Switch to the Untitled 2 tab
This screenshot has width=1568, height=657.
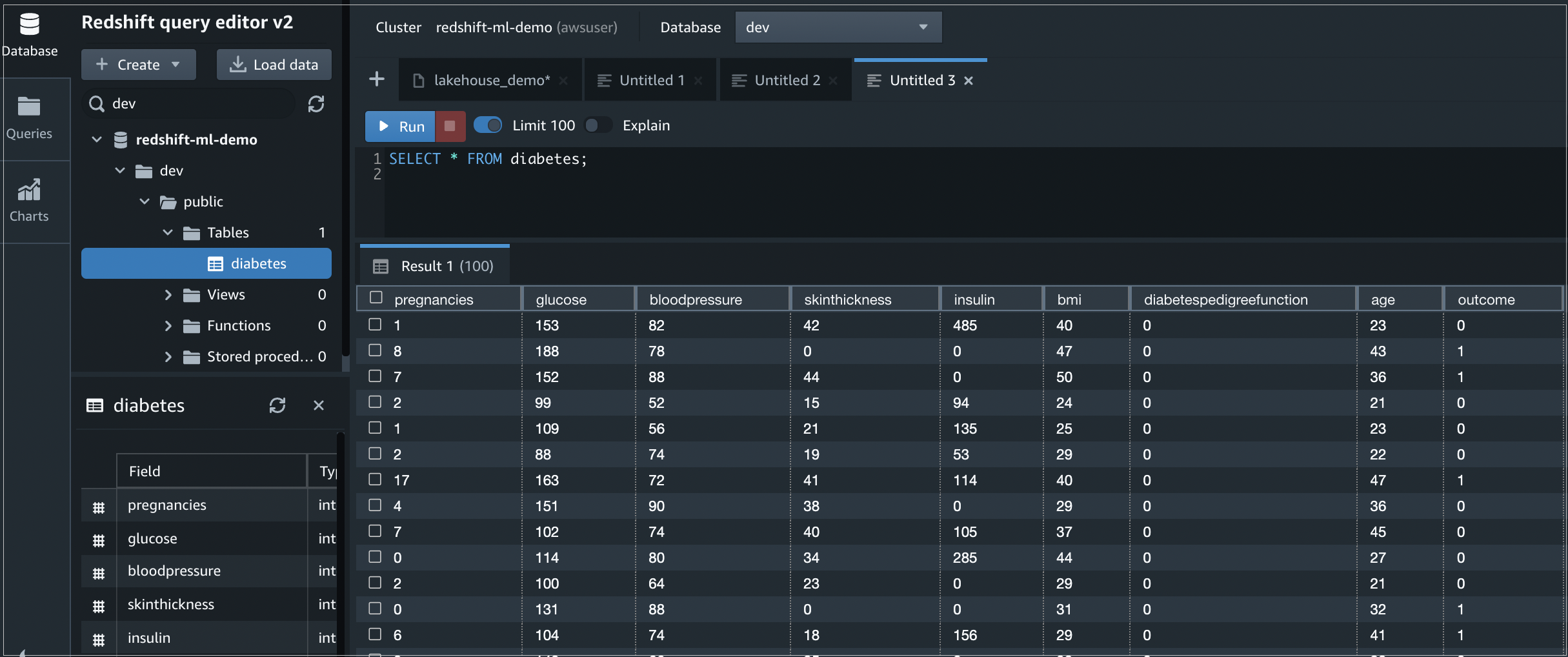point(786,80)
